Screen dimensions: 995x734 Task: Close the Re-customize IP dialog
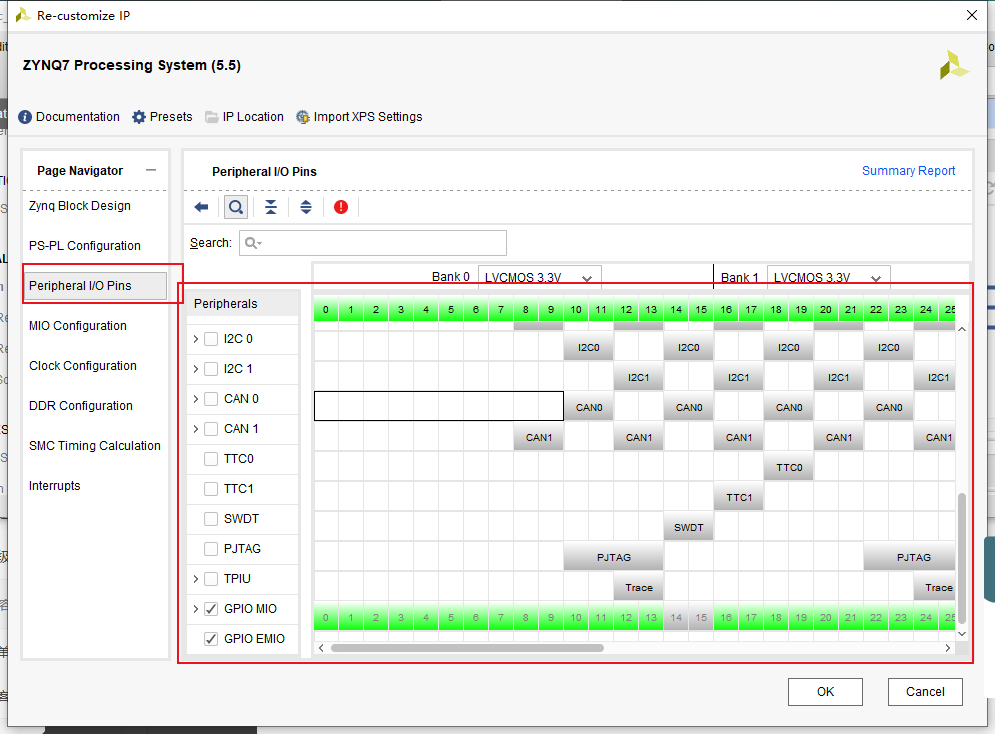972,15
